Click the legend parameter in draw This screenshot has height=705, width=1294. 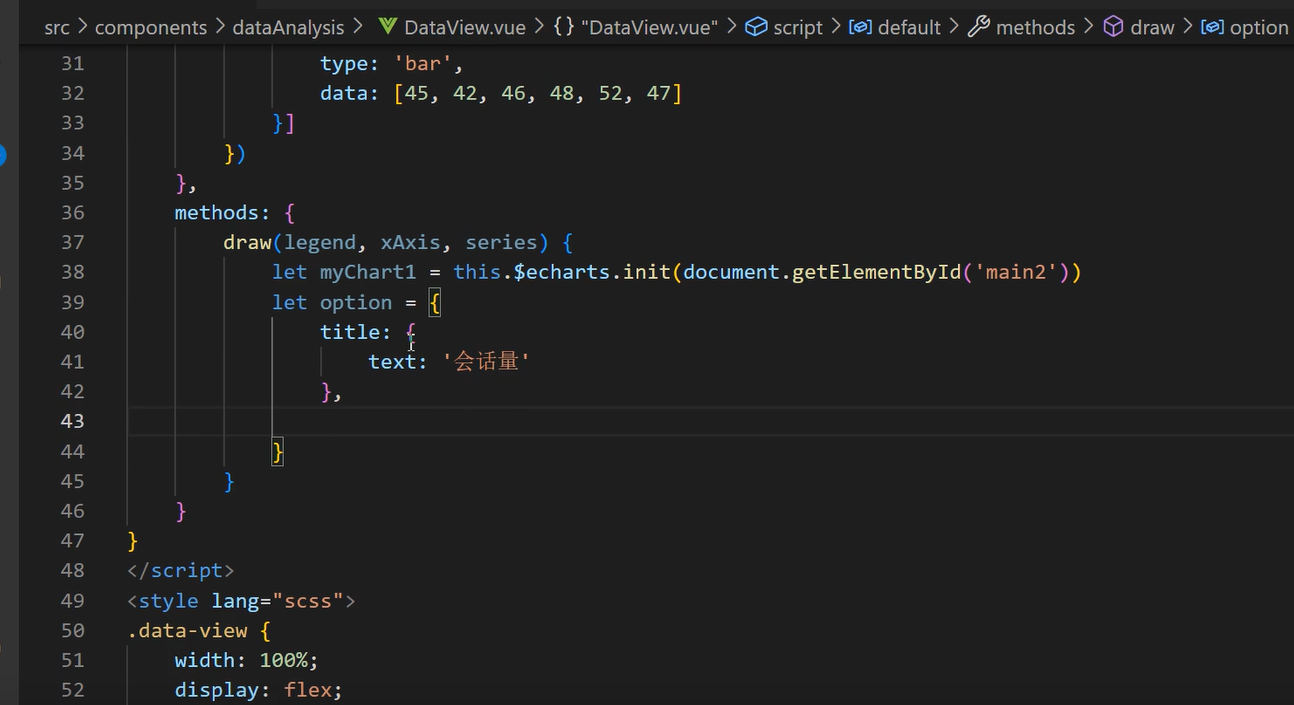point(320,242)
